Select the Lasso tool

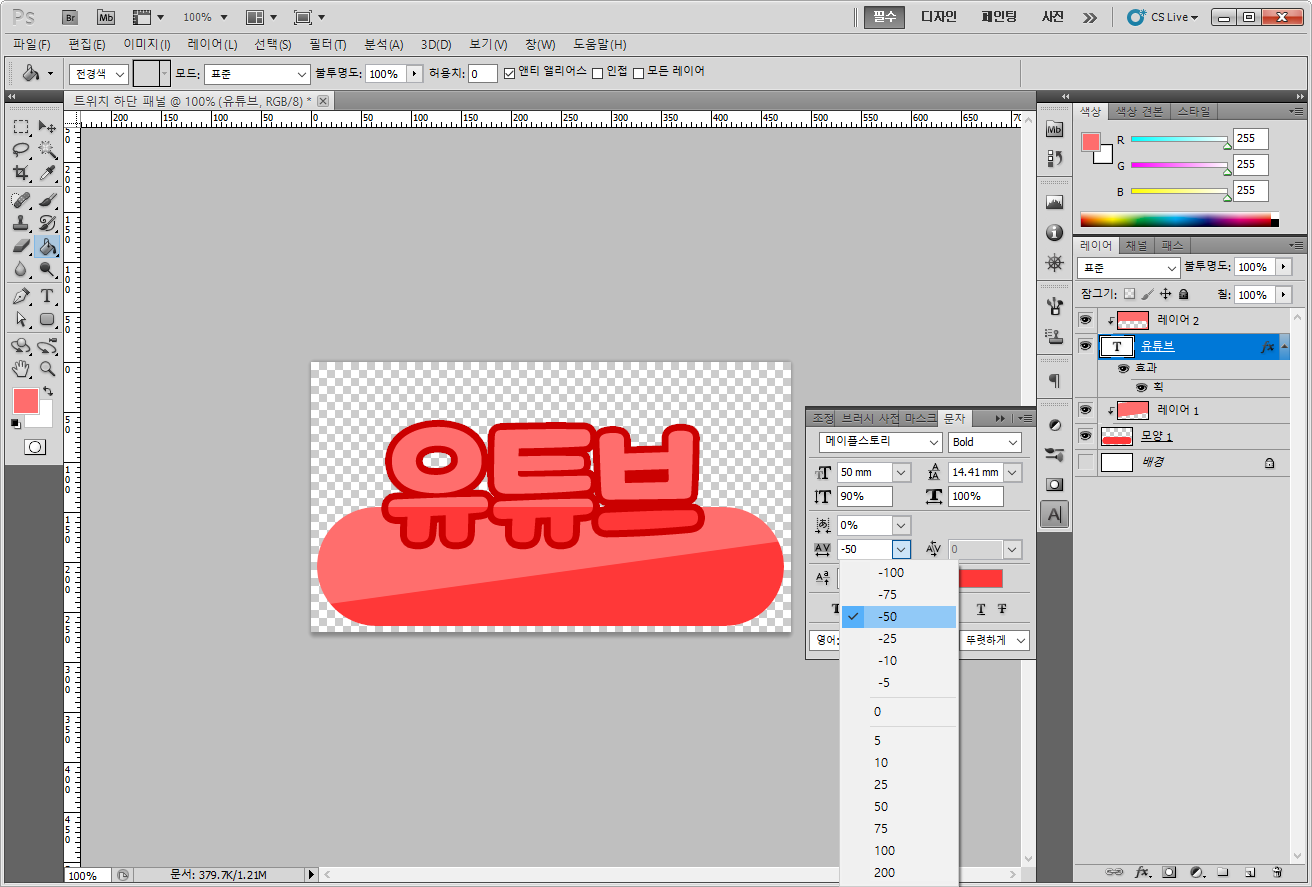(21, 150)
